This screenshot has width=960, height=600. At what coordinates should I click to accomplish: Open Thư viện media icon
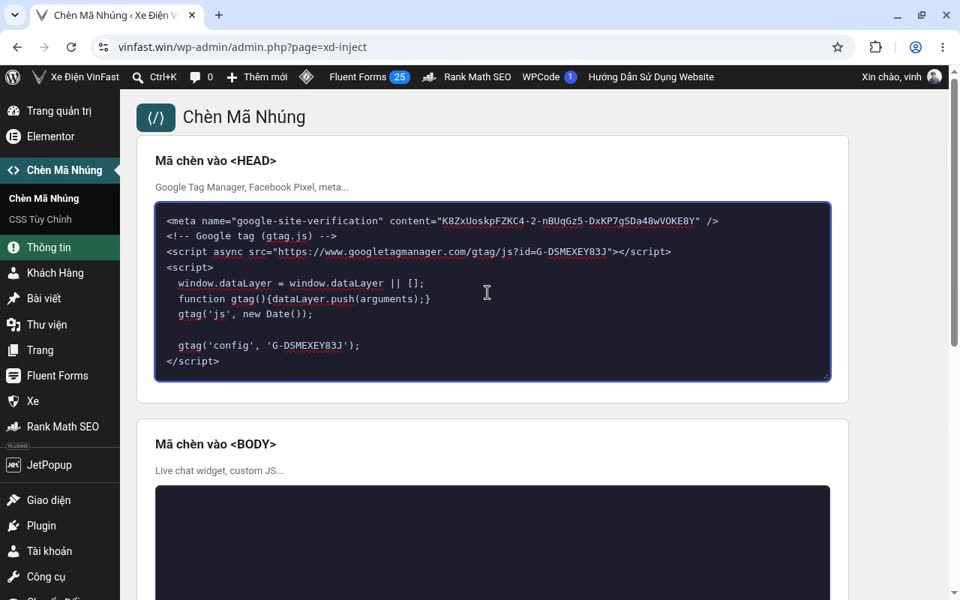13,324
